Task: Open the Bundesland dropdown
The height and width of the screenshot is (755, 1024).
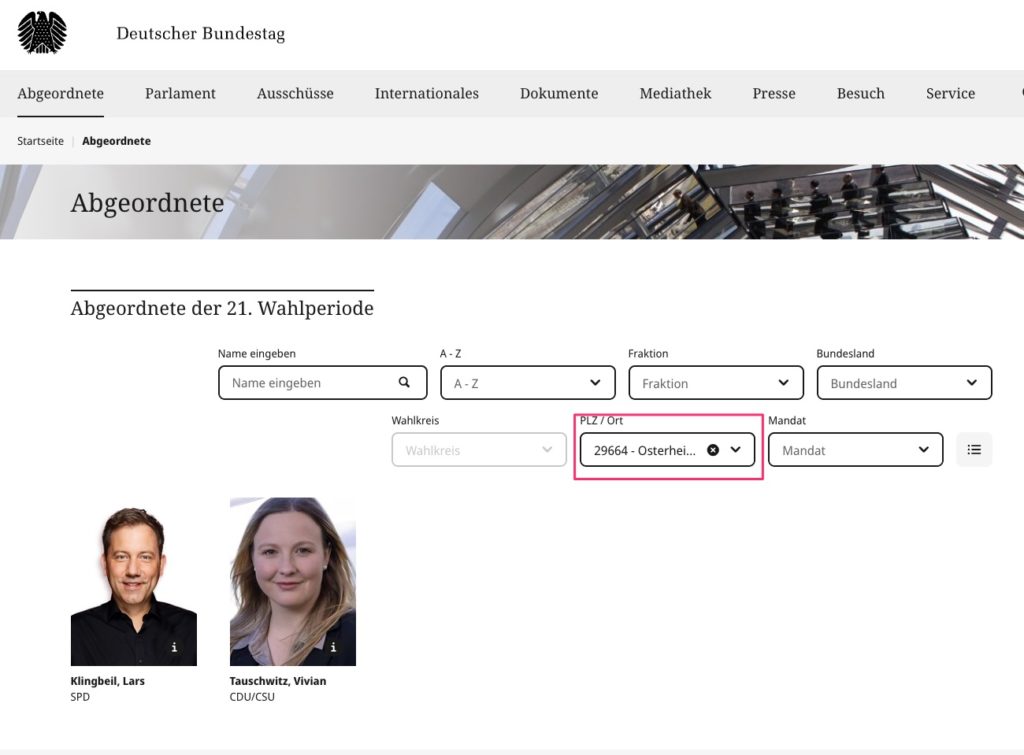Action: [x=904, y=383]
